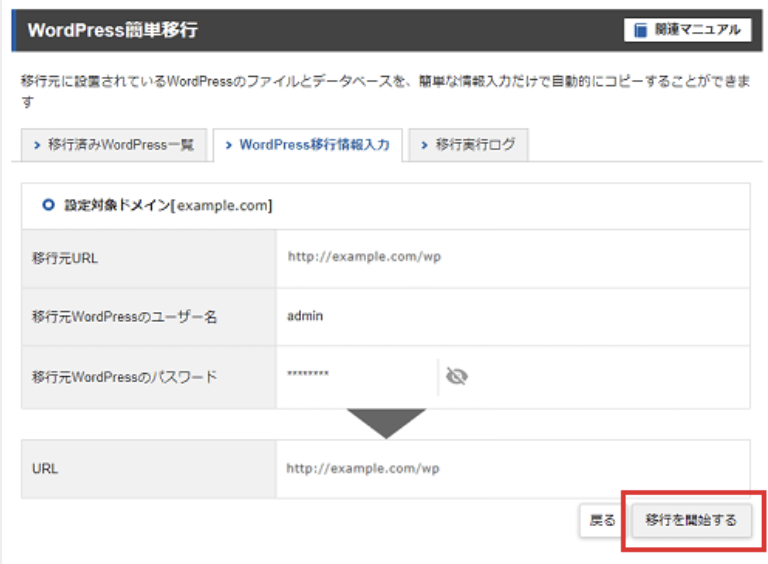
Task: Click chevron icon on 移行実行ログ tab
Action: [424, 145]
